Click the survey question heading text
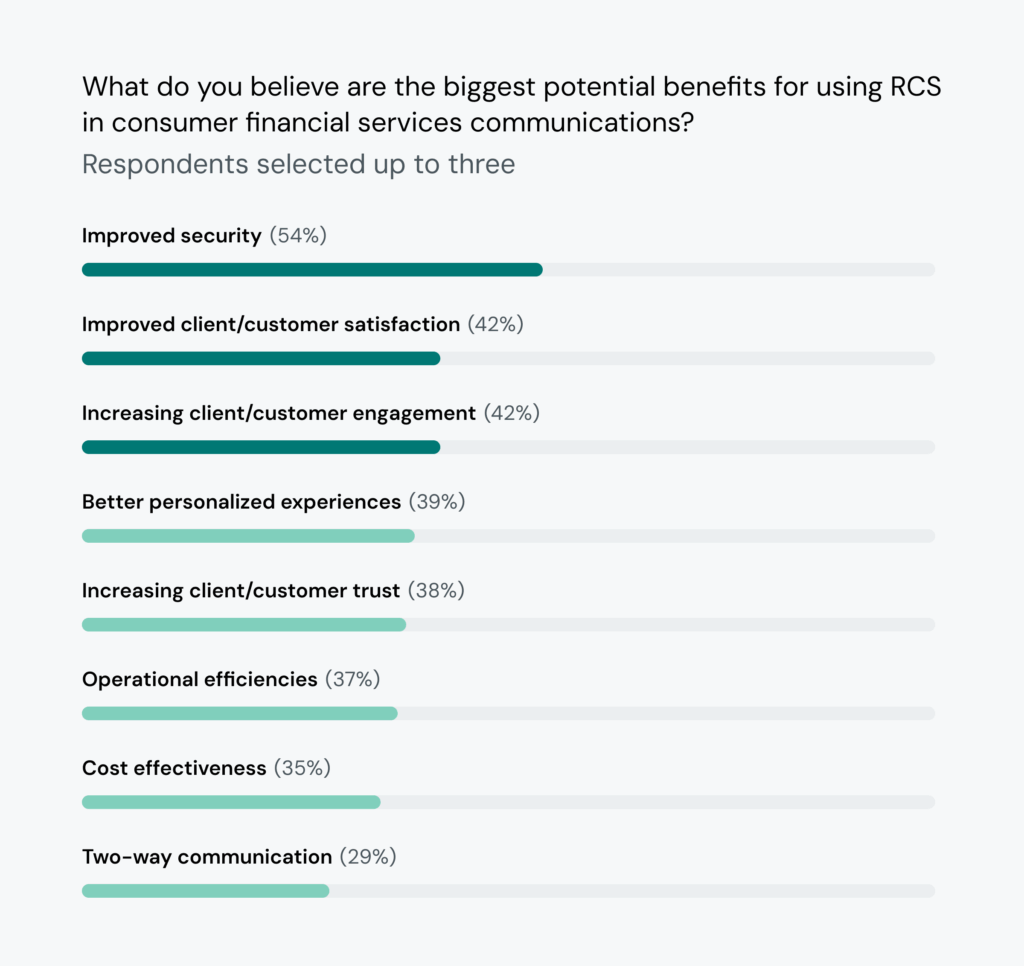Screen dimensions: 1024x966 (511, 105)
